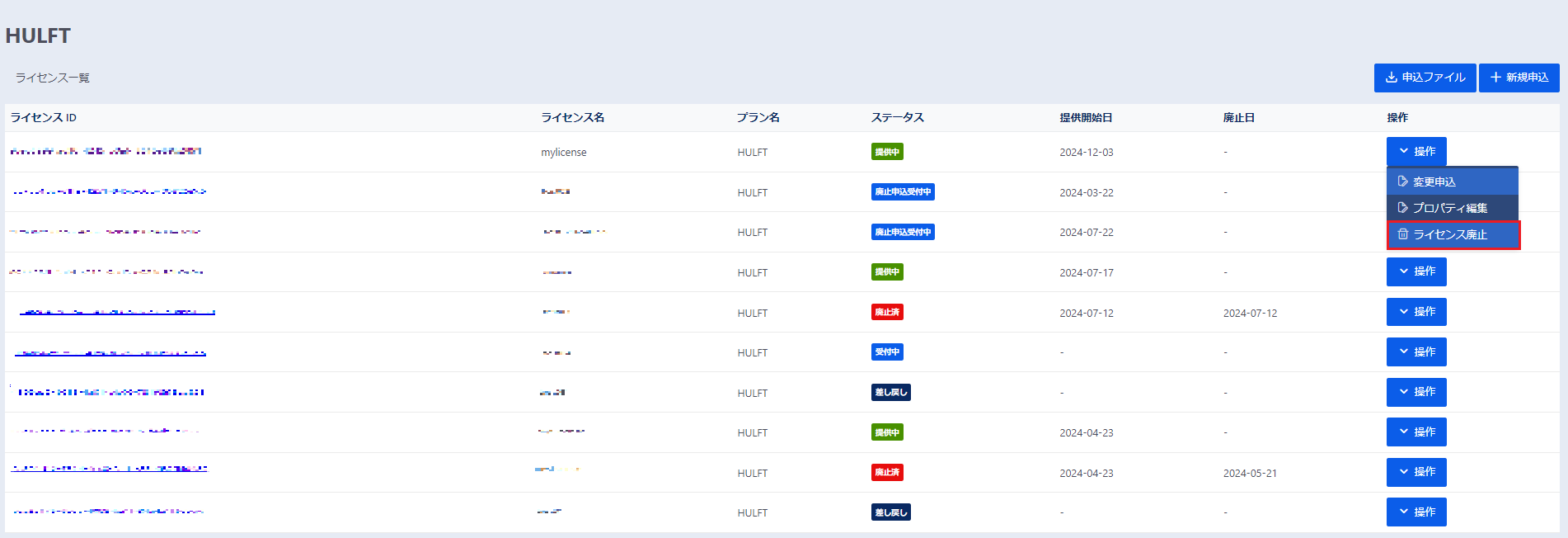Download the 申込ファイル application file
This screenshot has height=538, width=1568.
1425,78
